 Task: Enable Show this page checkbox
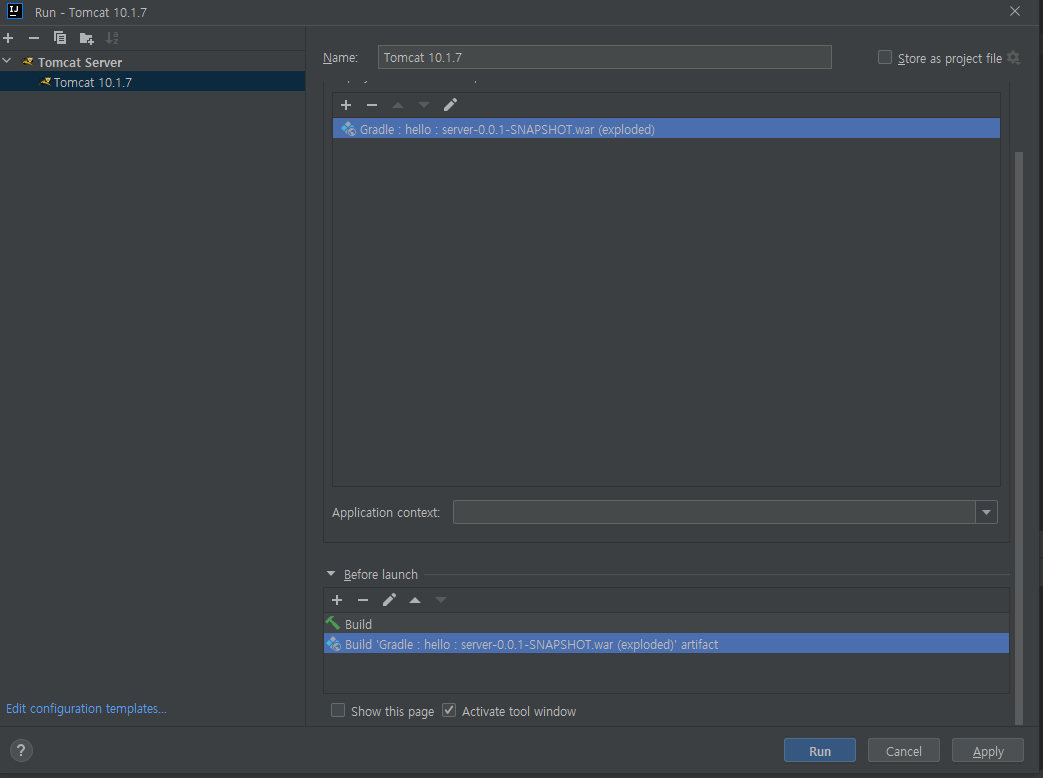tap(338, 711)
